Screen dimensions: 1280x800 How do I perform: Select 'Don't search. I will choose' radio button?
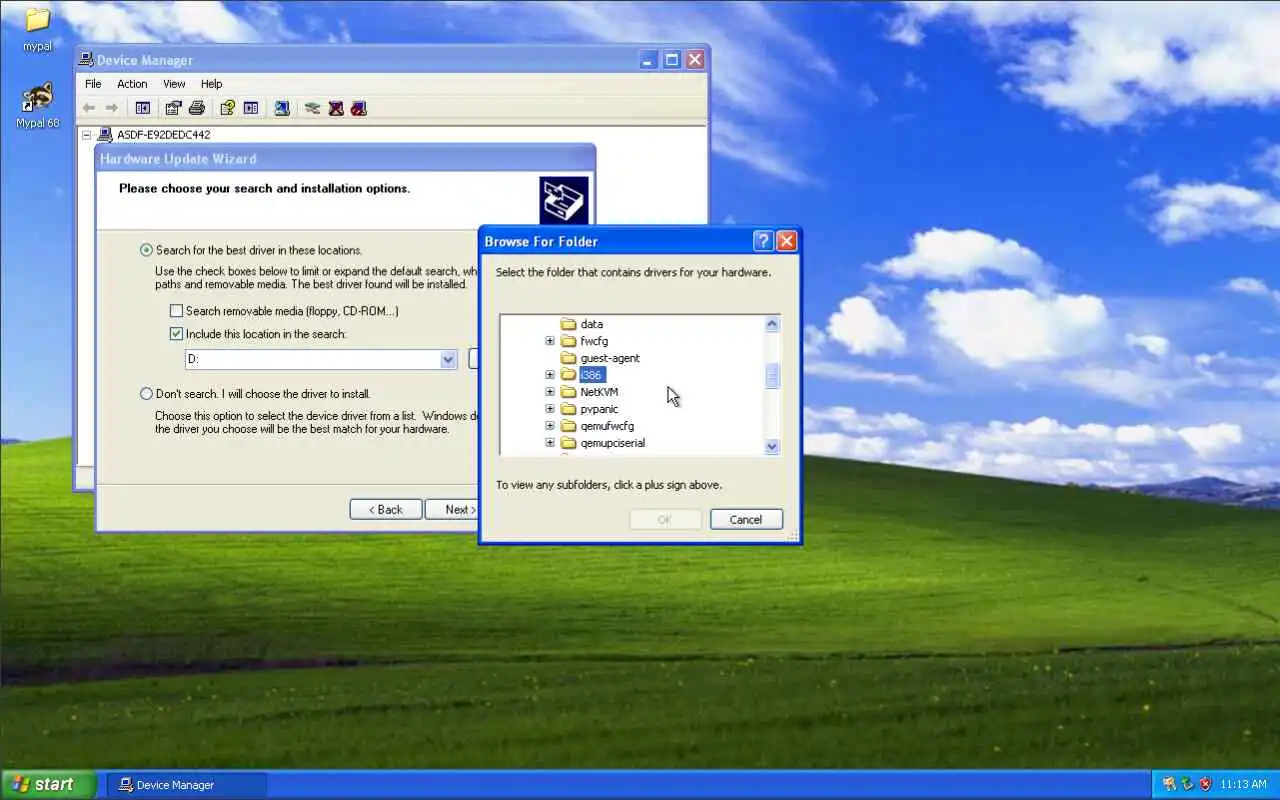click(x=146, y=394)
